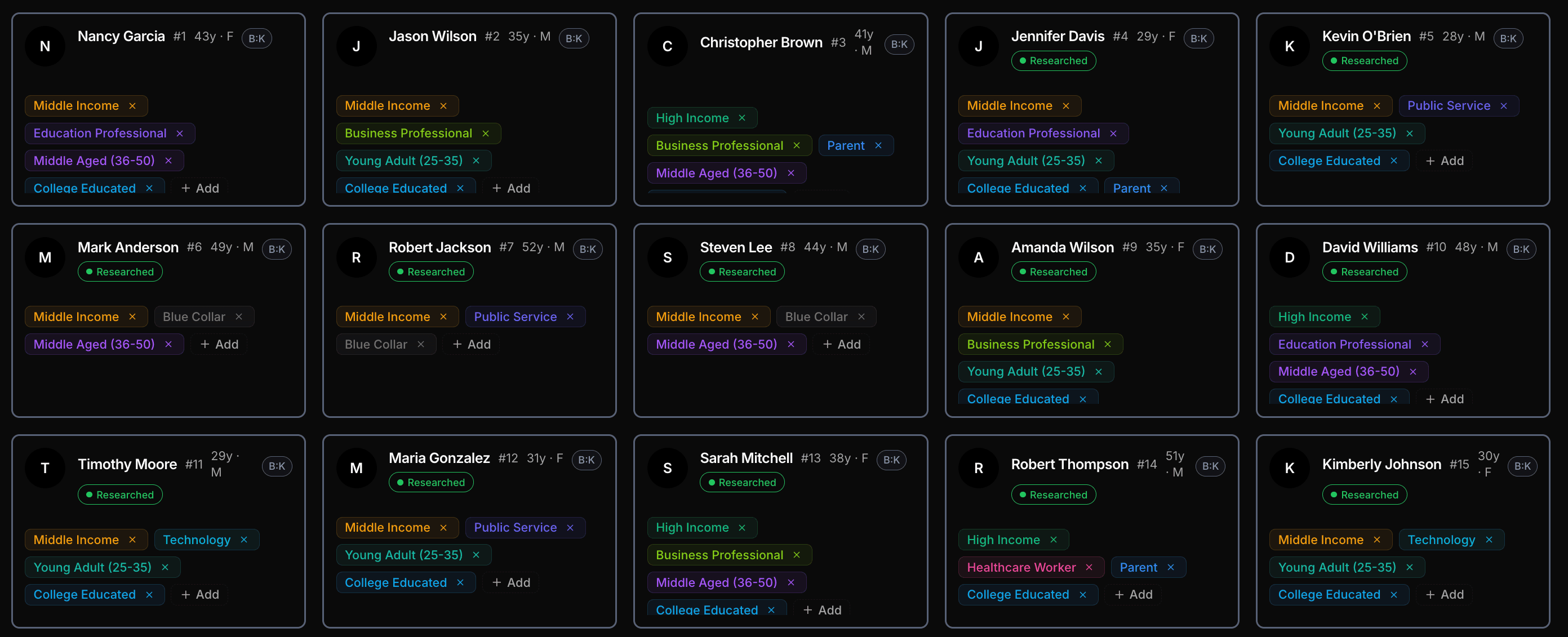The height and width of the screenshot is (637, 1568).
Task: Remove Healthcare Worker tag from Robert Thompson
Action: point(1090,567)
